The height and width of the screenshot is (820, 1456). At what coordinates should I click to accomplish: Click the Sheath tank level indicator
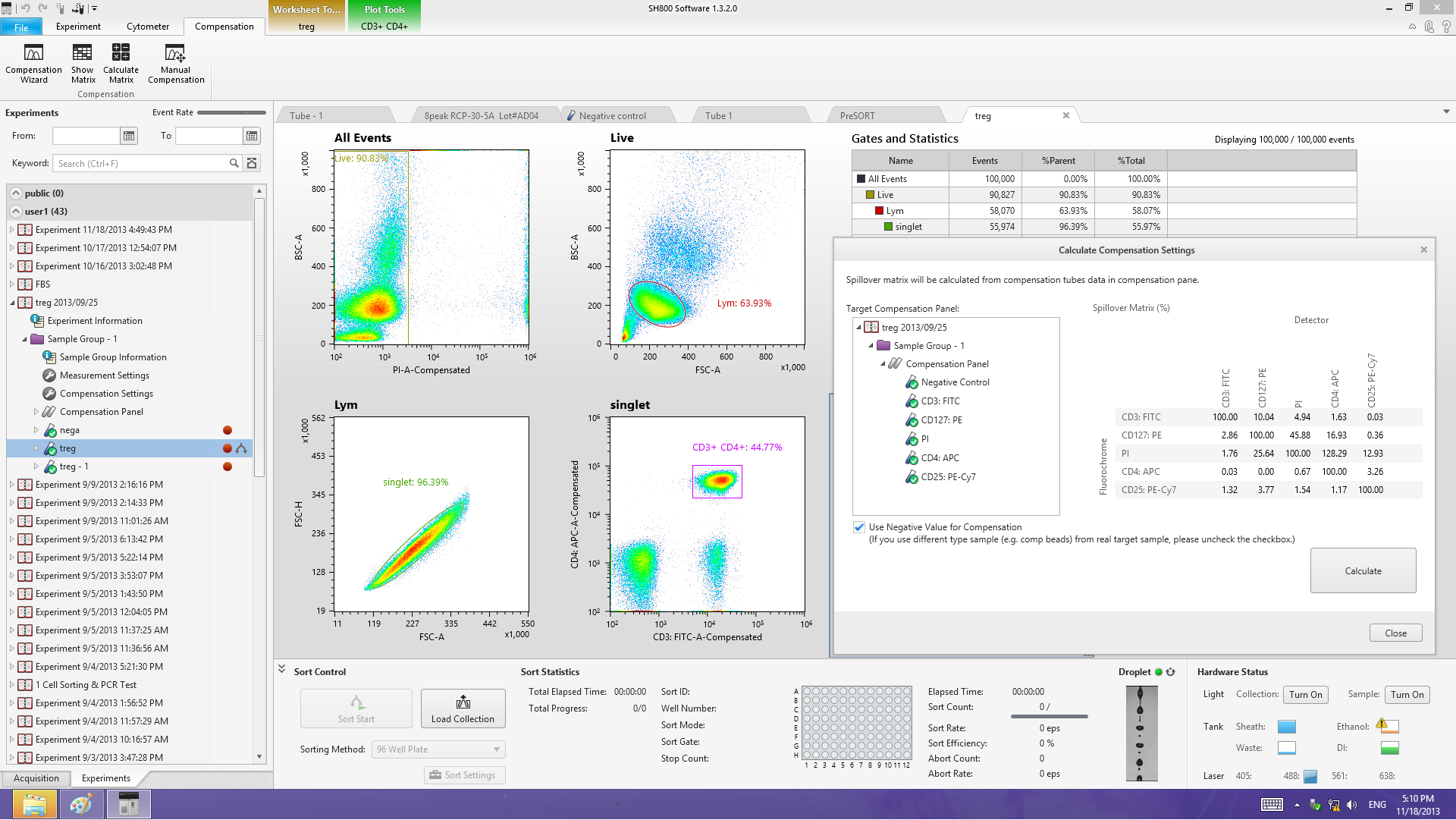1287,727
